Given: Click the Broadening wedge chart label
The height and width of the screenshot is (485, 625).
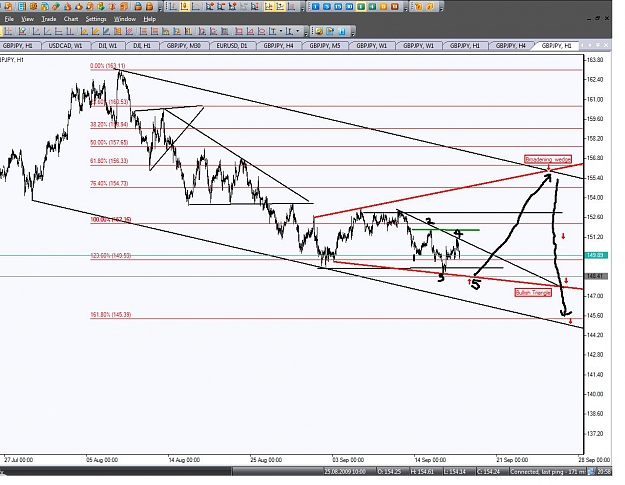Looking at the screenshot, I should point(548,159).
